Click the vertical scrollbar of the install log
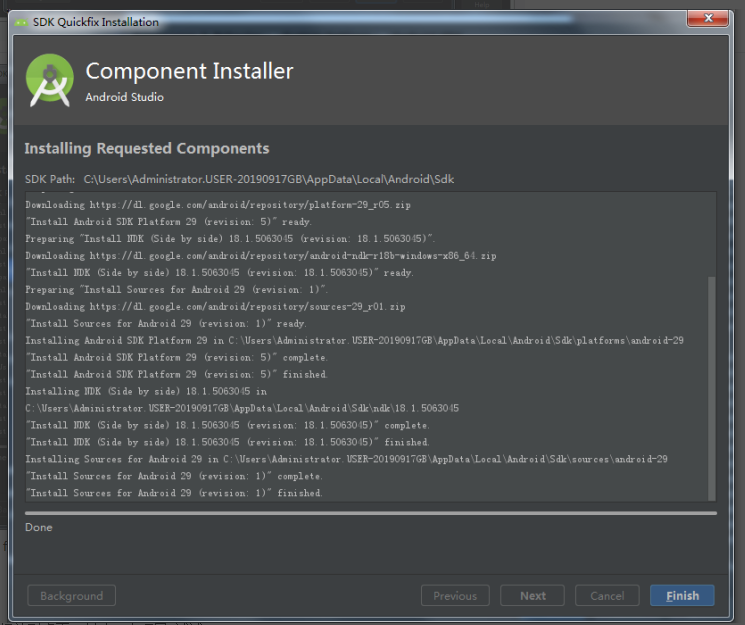This screenshot has width=745, height=625. (711, 387)
